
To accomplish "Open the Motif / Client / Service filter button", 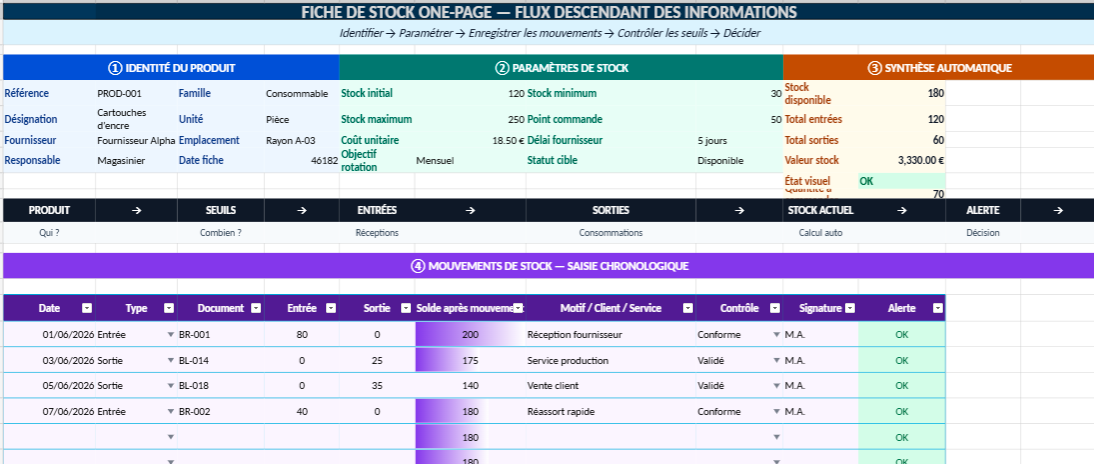I will pos(687,308).
